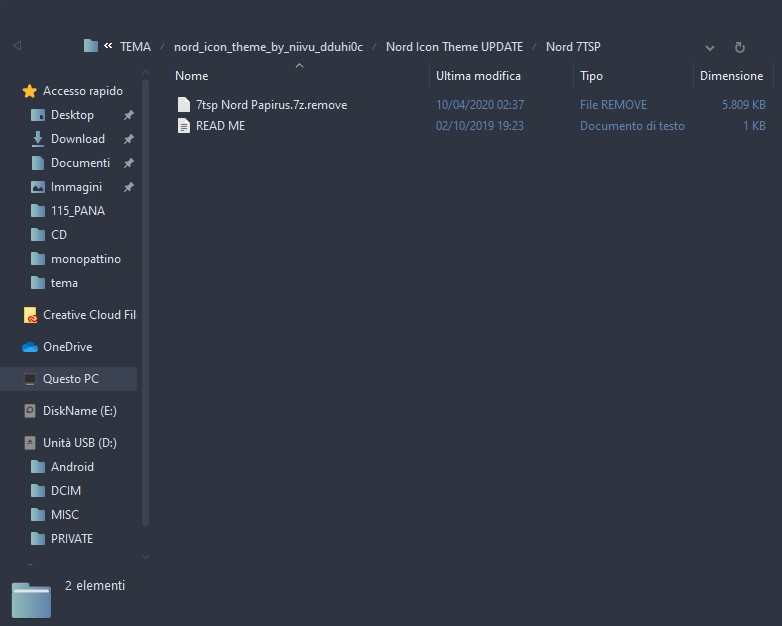Viewport: 782px width, 626px height.
Task: Select Questo PC in navigation pane
Action: [70, 379]
